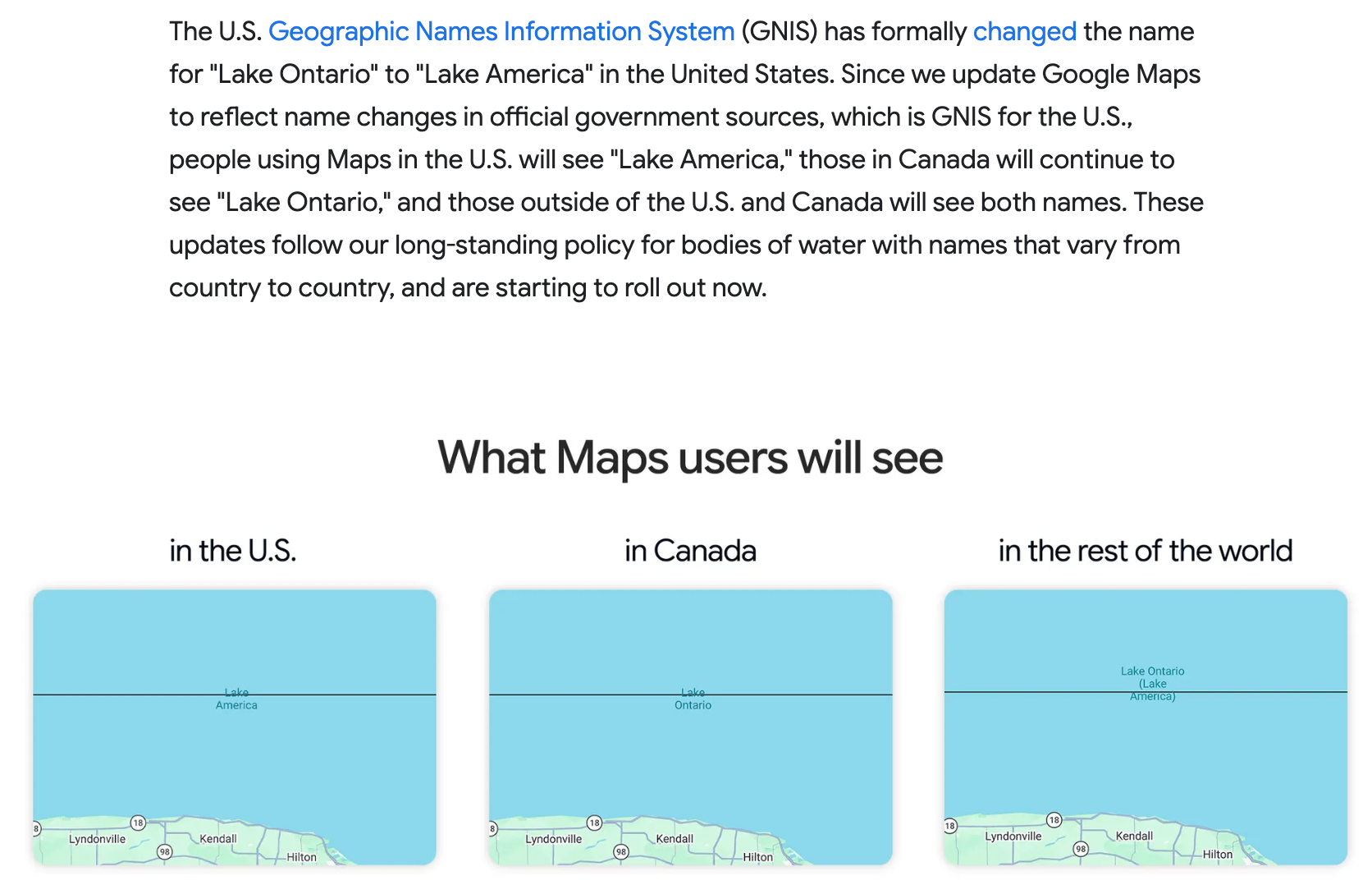Click Kendall in the Canada map
Screen dimensions: 1372x885
675,838
